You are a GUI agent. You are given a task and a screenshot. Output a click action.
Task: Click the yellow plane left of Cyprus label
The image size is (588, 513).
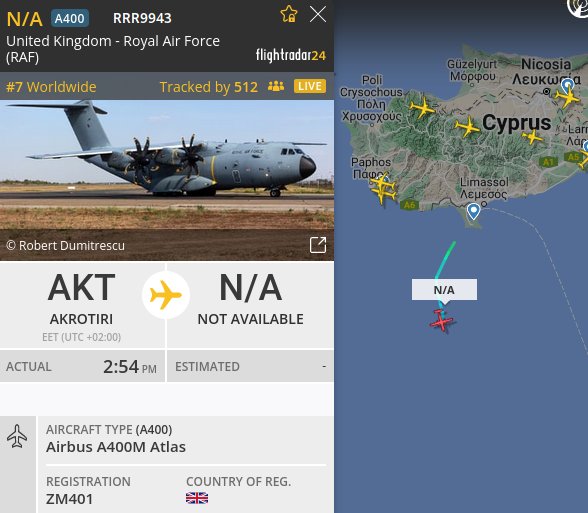[467, 127]
